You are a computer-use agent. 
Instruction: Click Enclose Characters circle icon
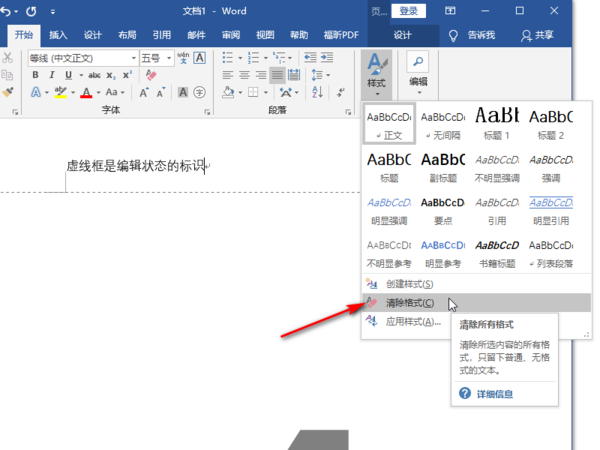[x=199, y=92]
